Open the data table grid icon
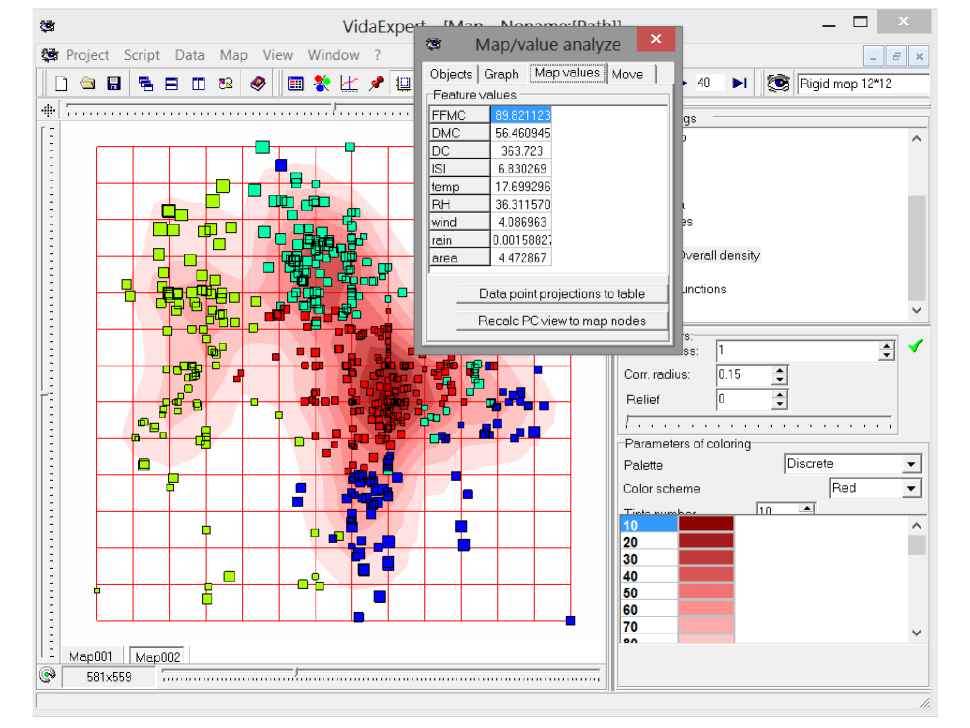 click(x=296, y=84)
